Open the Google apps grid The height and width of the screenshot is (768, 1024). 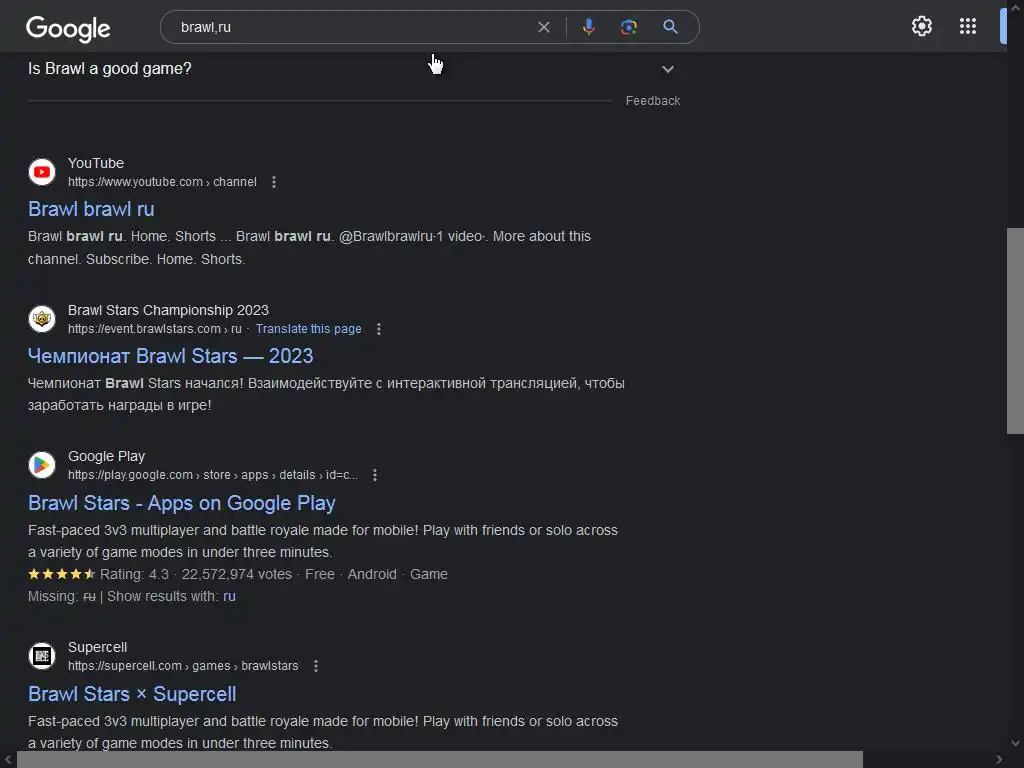pos(968,26)
